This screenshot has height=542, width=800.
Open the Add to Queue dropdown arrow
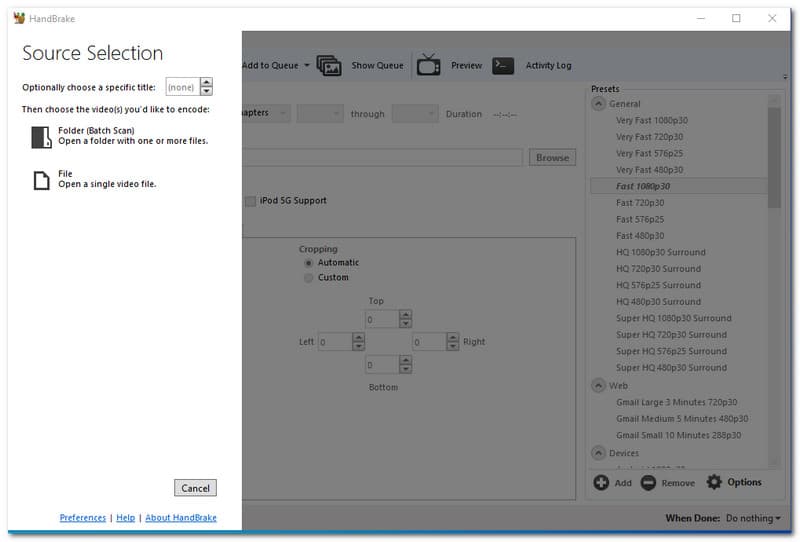coord(306,66)
